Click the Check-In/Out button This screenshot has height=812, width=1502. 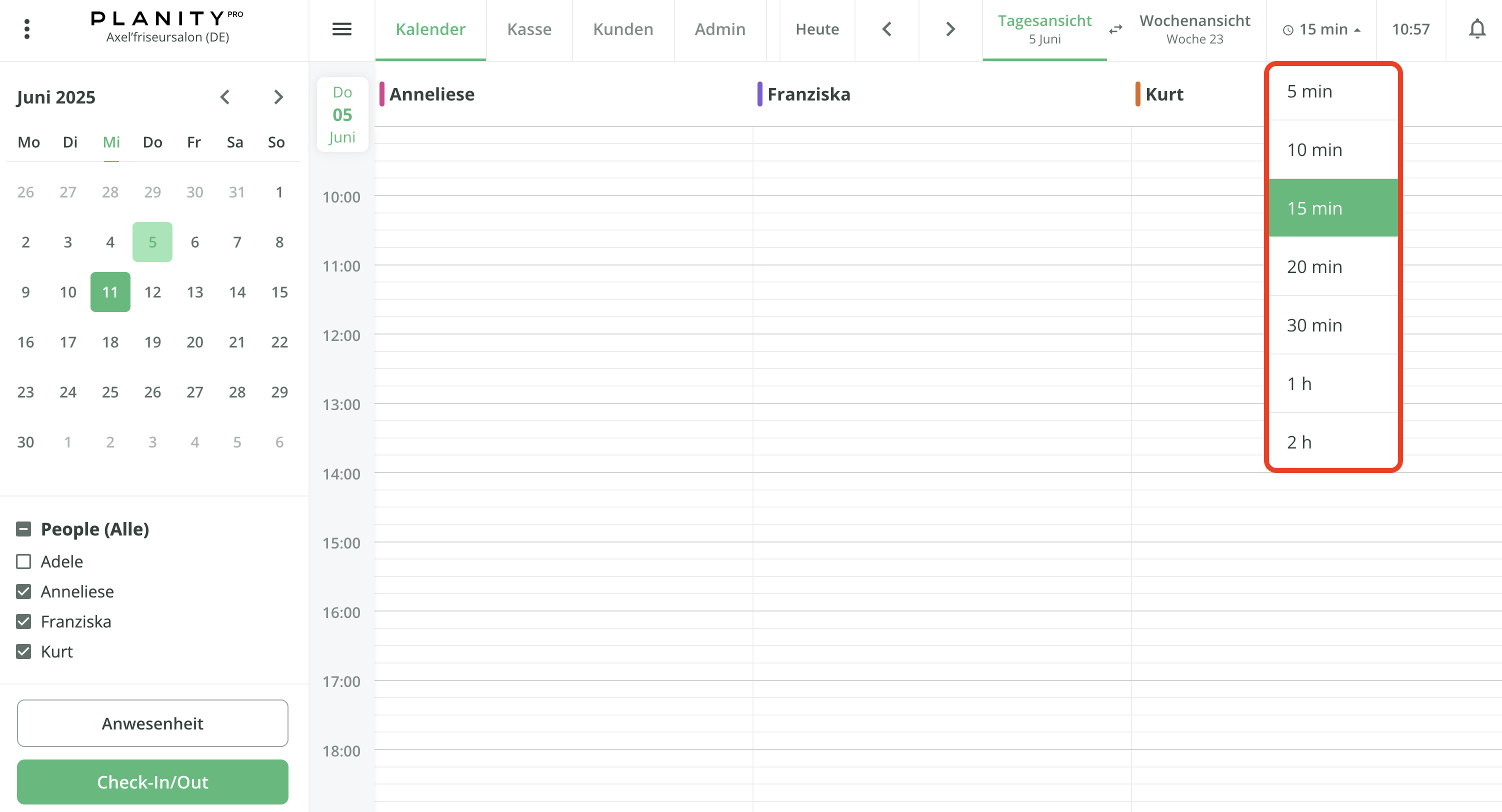point(152,781)
